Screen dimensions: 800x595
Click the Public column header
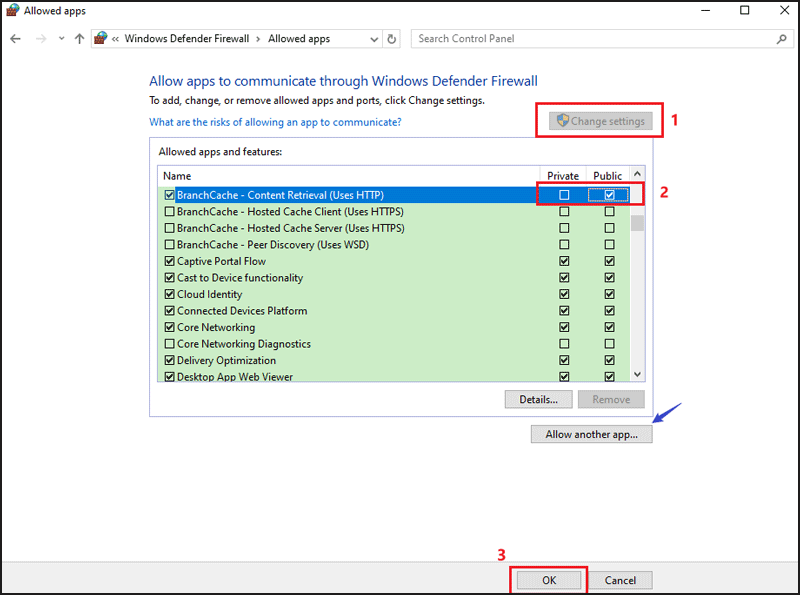(607, 176)
